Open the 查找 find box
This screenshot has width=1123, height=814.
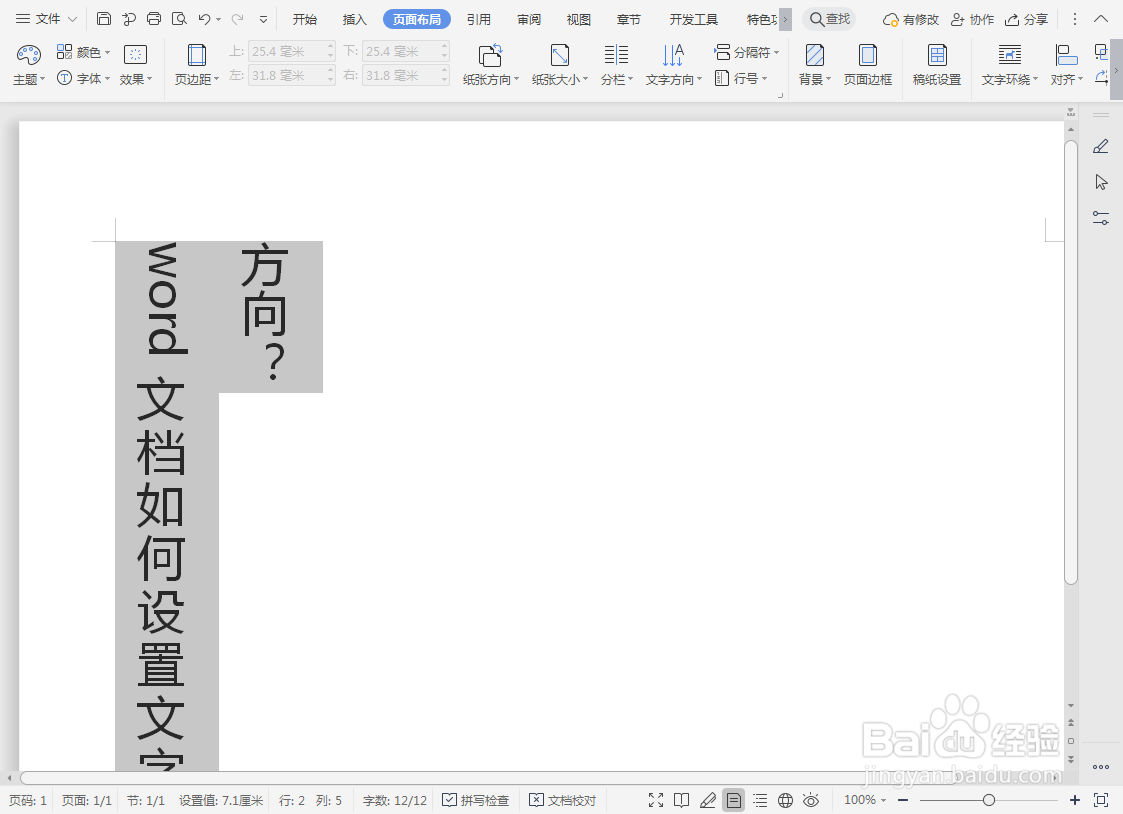pos(829,18)
